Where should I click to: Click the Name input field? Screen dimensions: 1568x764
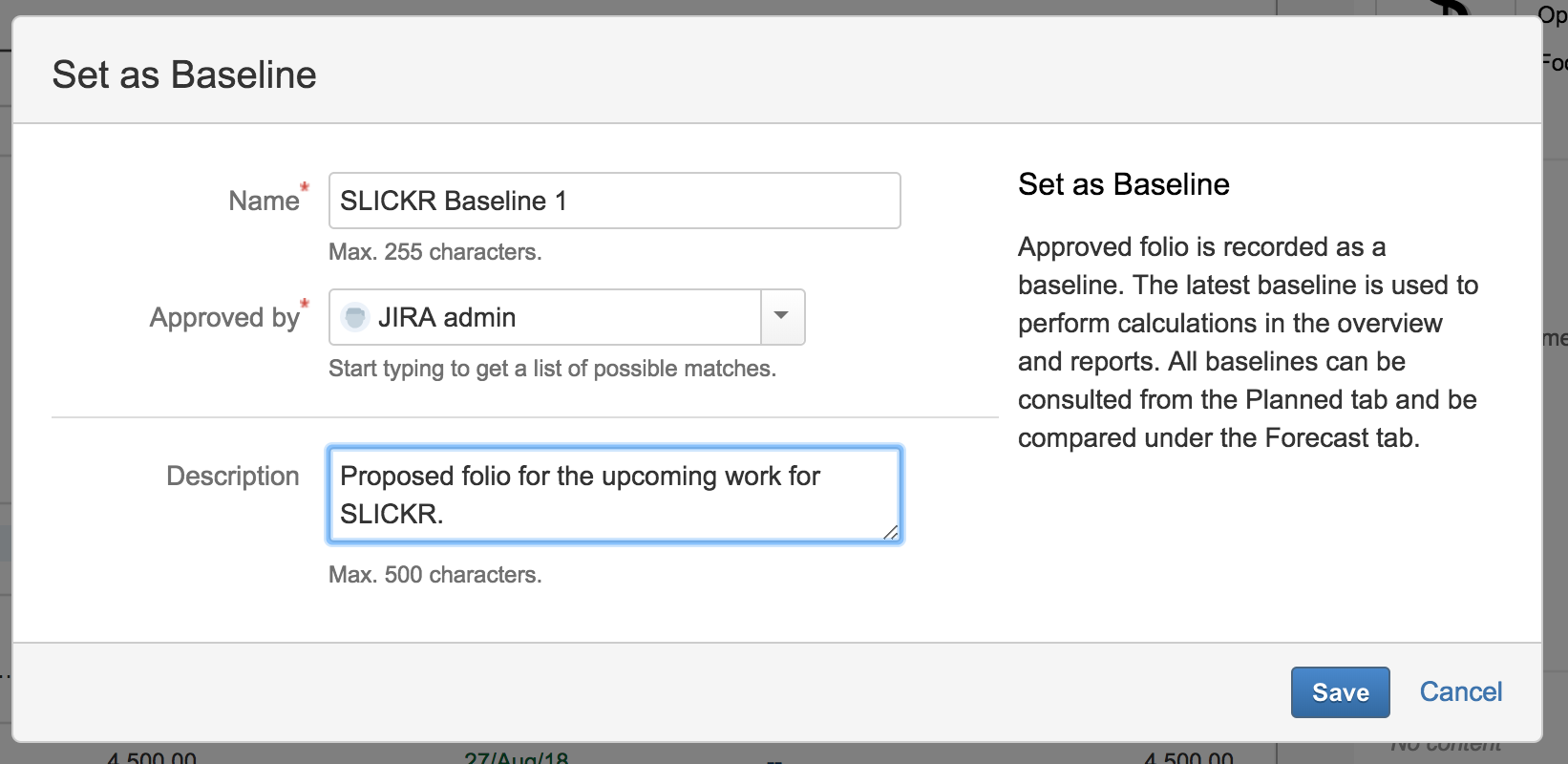614,201
